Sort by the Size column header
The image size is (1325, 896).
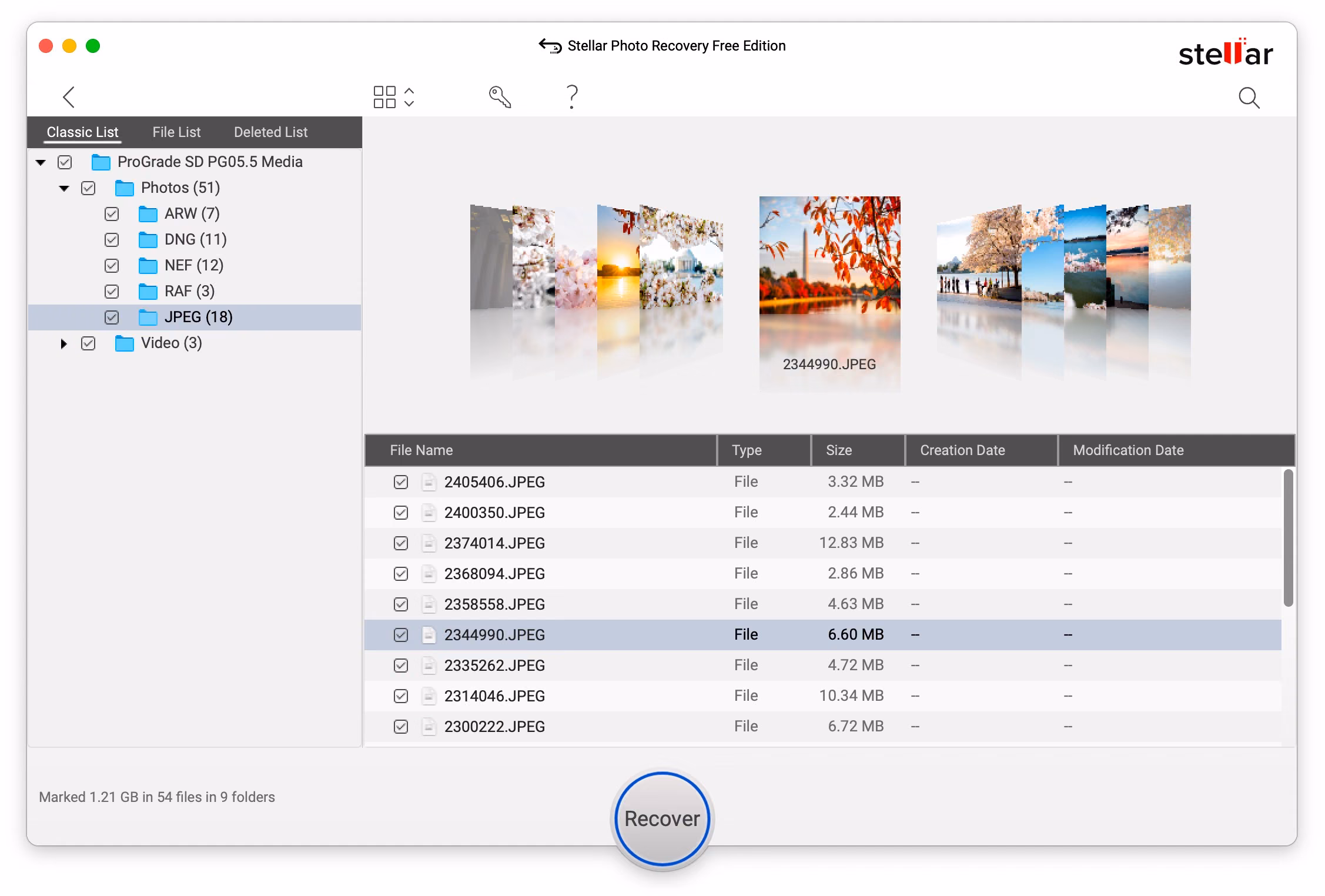[858, 450]
